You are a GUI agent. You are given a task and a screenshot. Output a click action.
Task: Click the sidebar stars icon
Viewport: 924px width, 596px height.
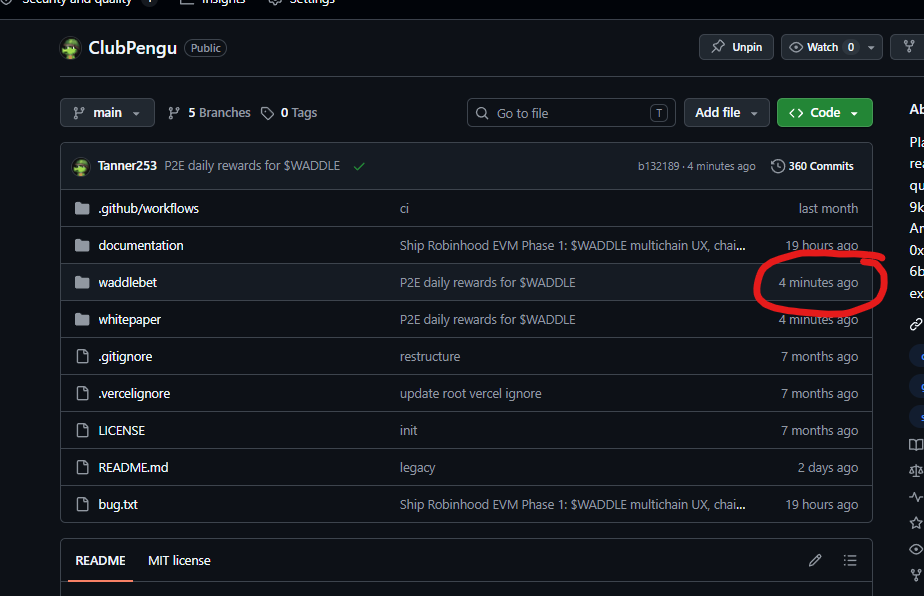tap(916, 523)
